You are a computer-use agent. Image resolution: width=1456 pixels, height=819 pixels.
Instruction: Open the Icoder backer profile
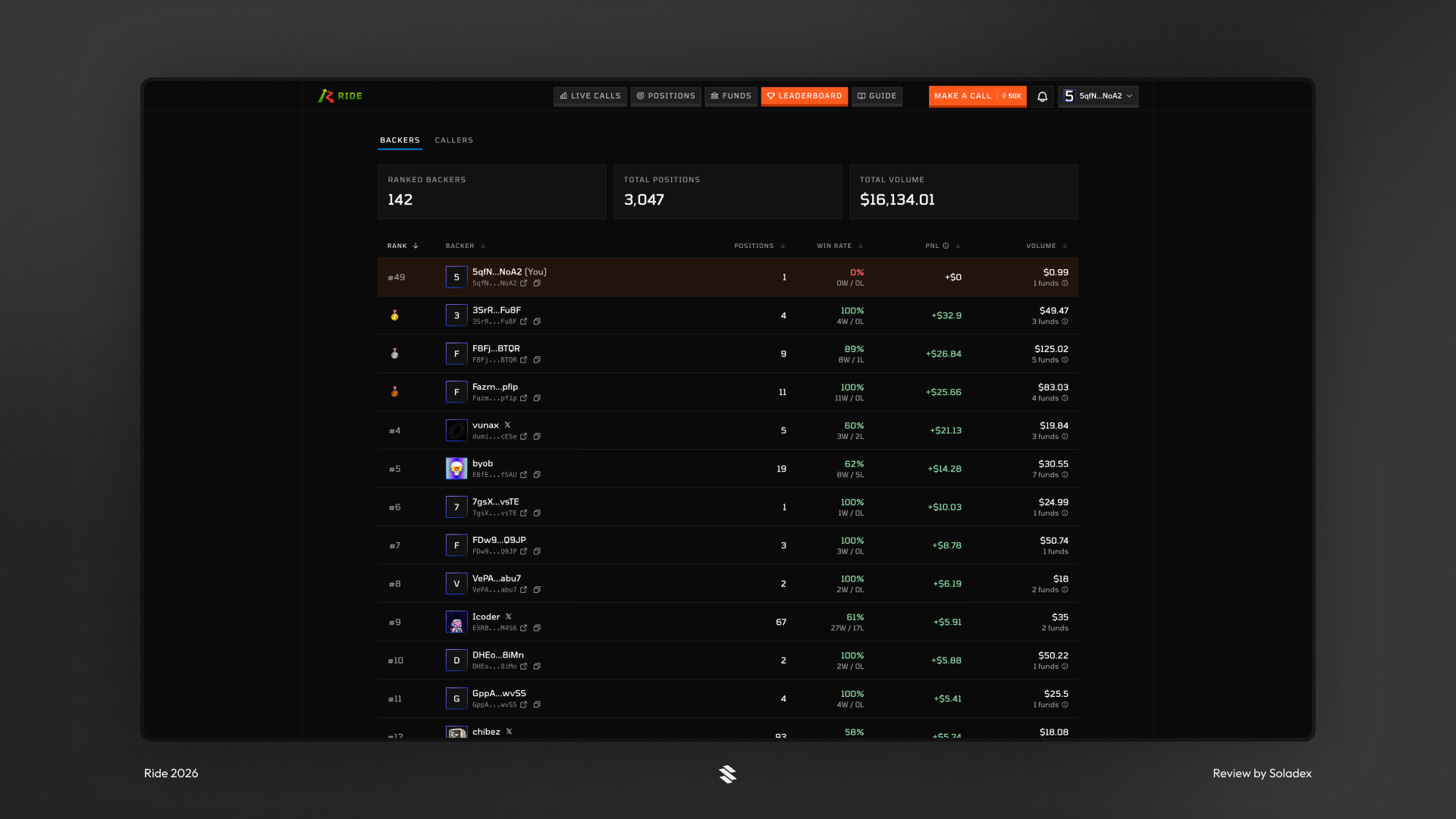pos(486,617)
